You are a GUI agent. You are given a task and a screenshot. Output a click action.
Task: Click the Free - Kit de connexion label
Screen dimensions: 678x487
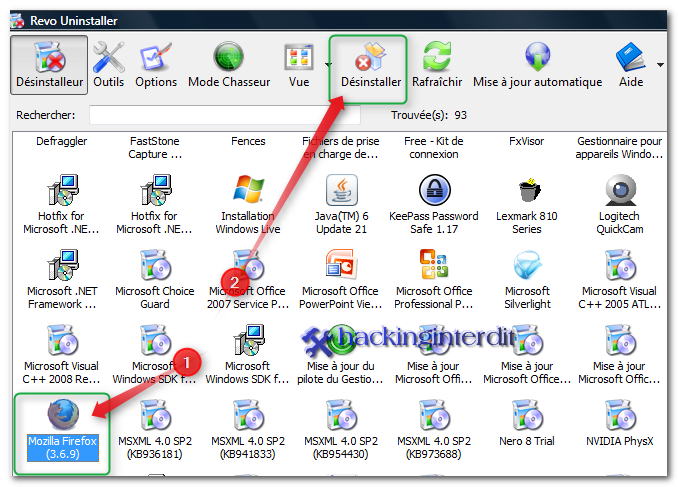point(434,147)
